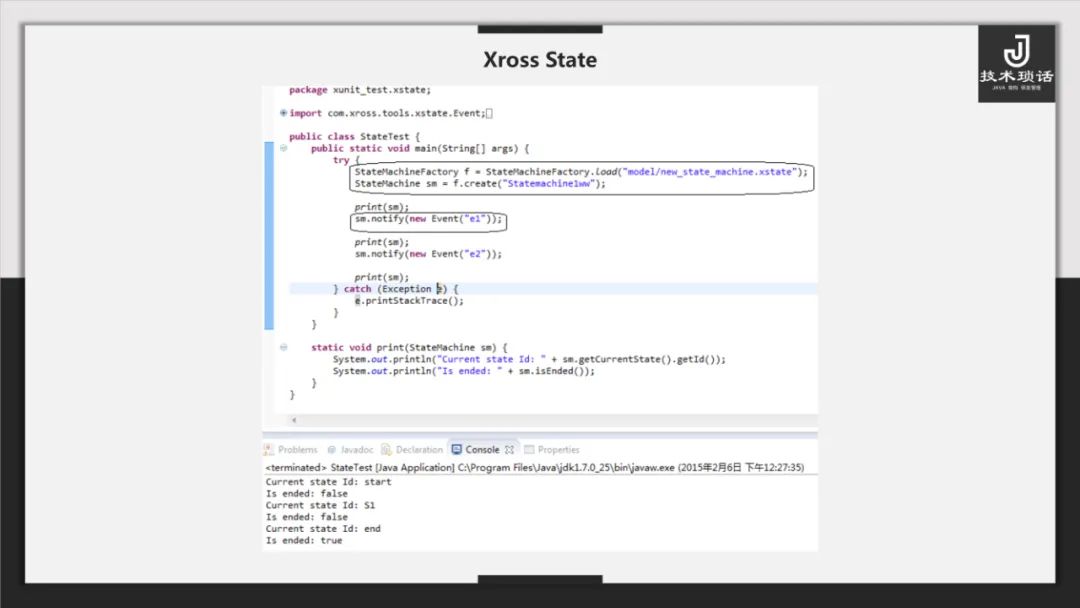Click console output 'Is ended: true'
This screenshot has width=1080, height=608.
click(304, 541)
